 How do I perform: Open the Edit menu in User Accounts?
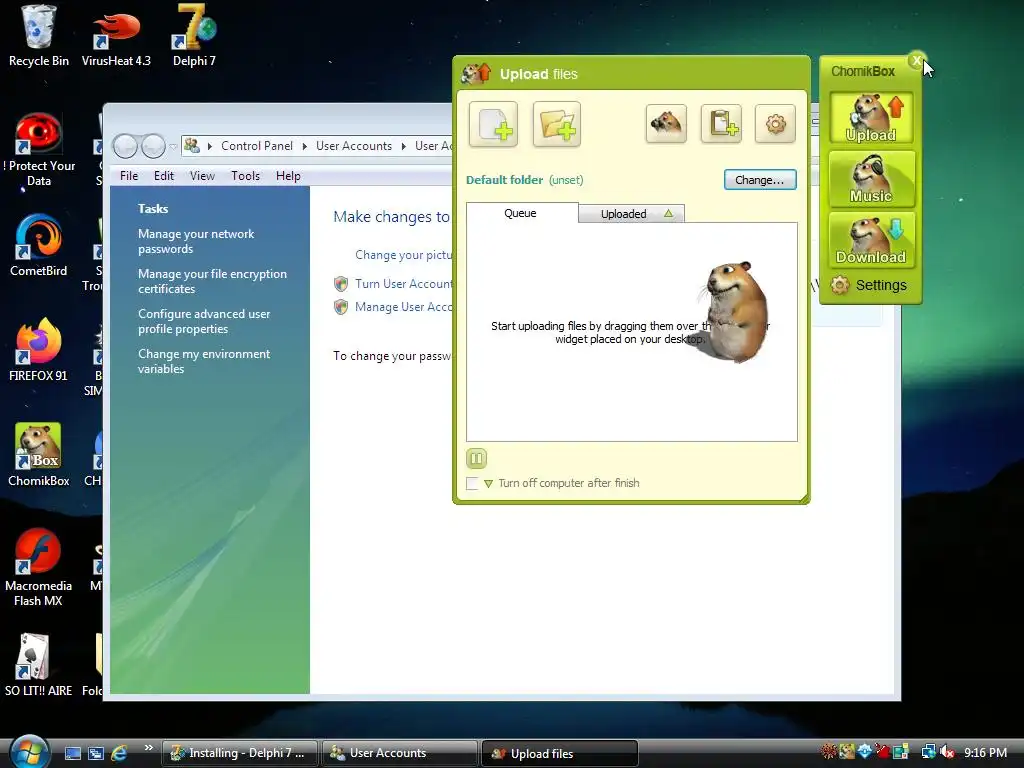[x=163, y=176]
